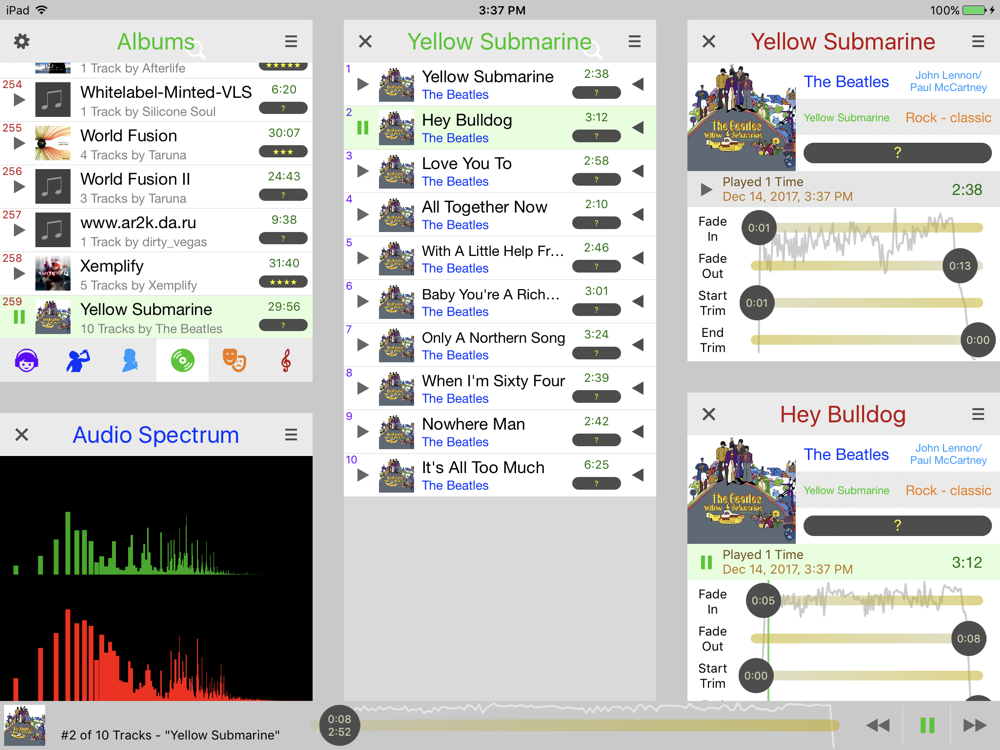Play track When I'm Sixty Four

pos(363,388)
